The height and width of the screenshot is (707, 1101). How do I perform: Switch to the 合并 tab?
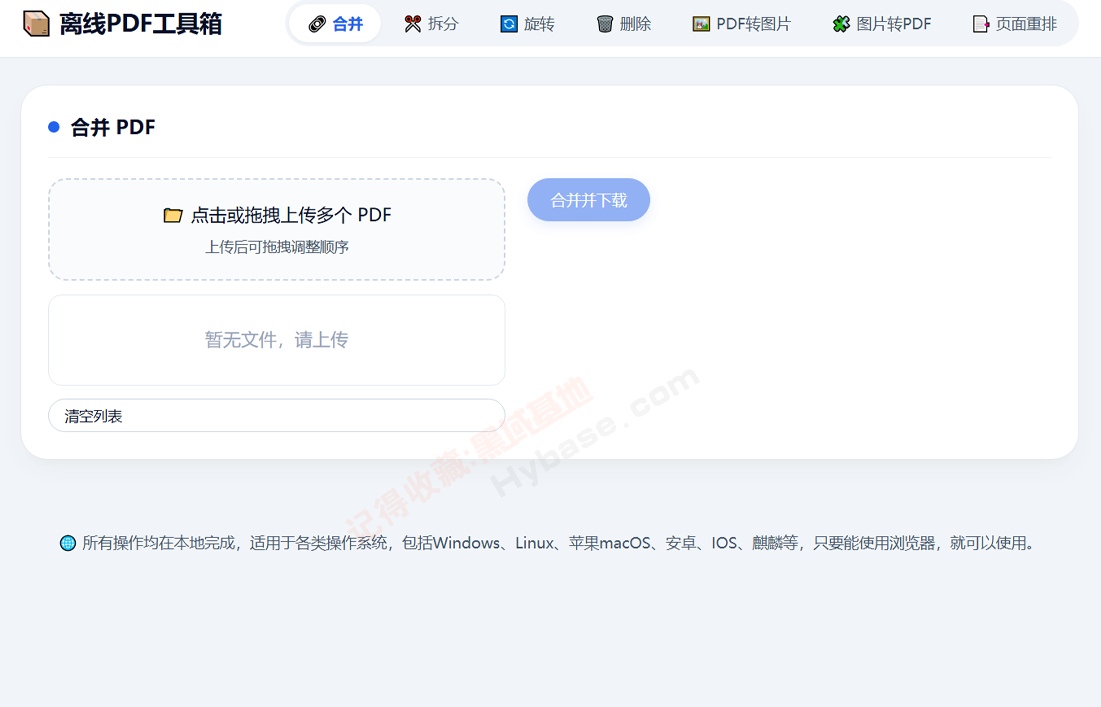tap(336, 24)
